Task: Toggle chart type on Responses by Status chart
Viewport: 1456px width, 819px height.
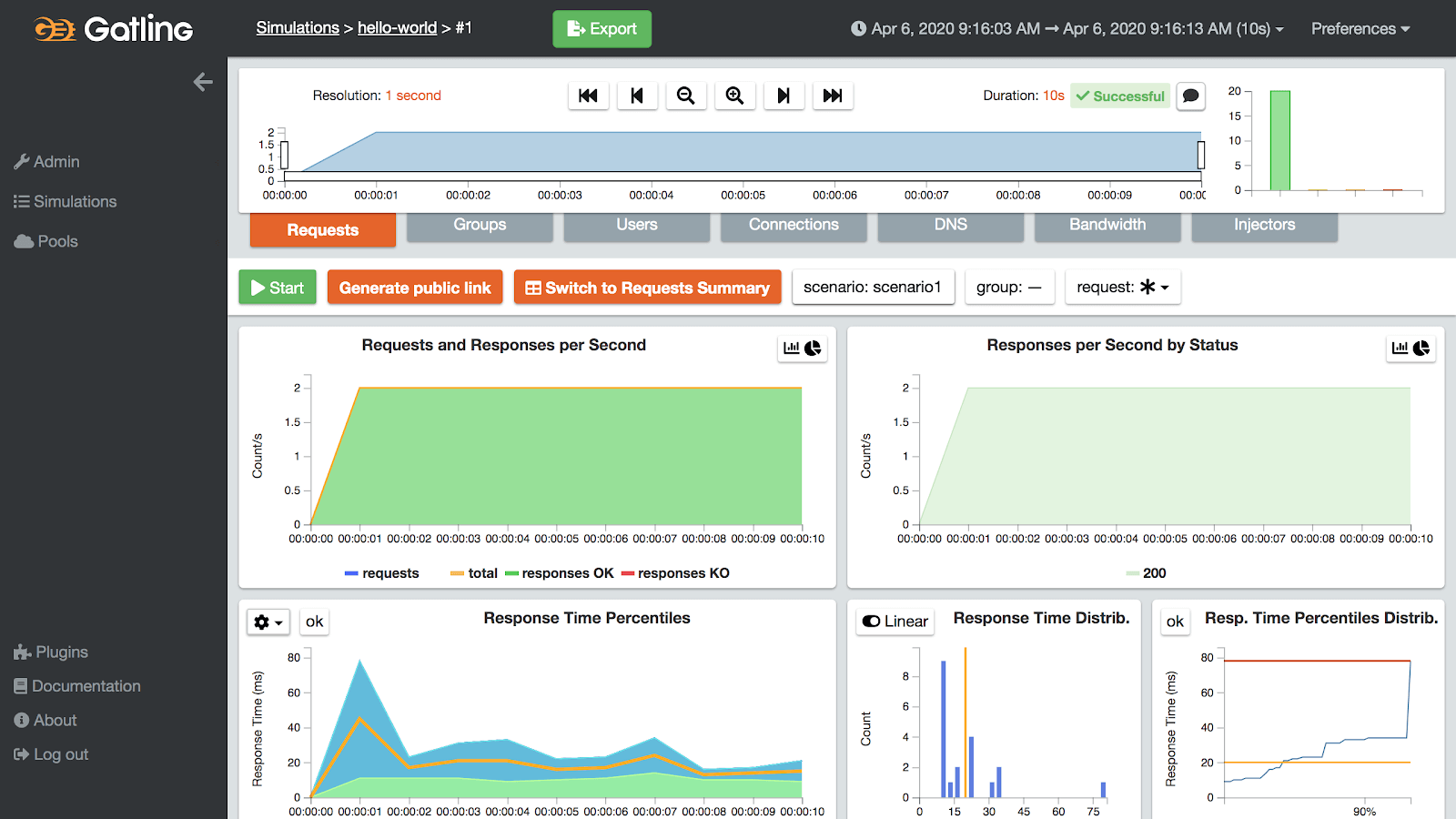Action: [1410, 348]
